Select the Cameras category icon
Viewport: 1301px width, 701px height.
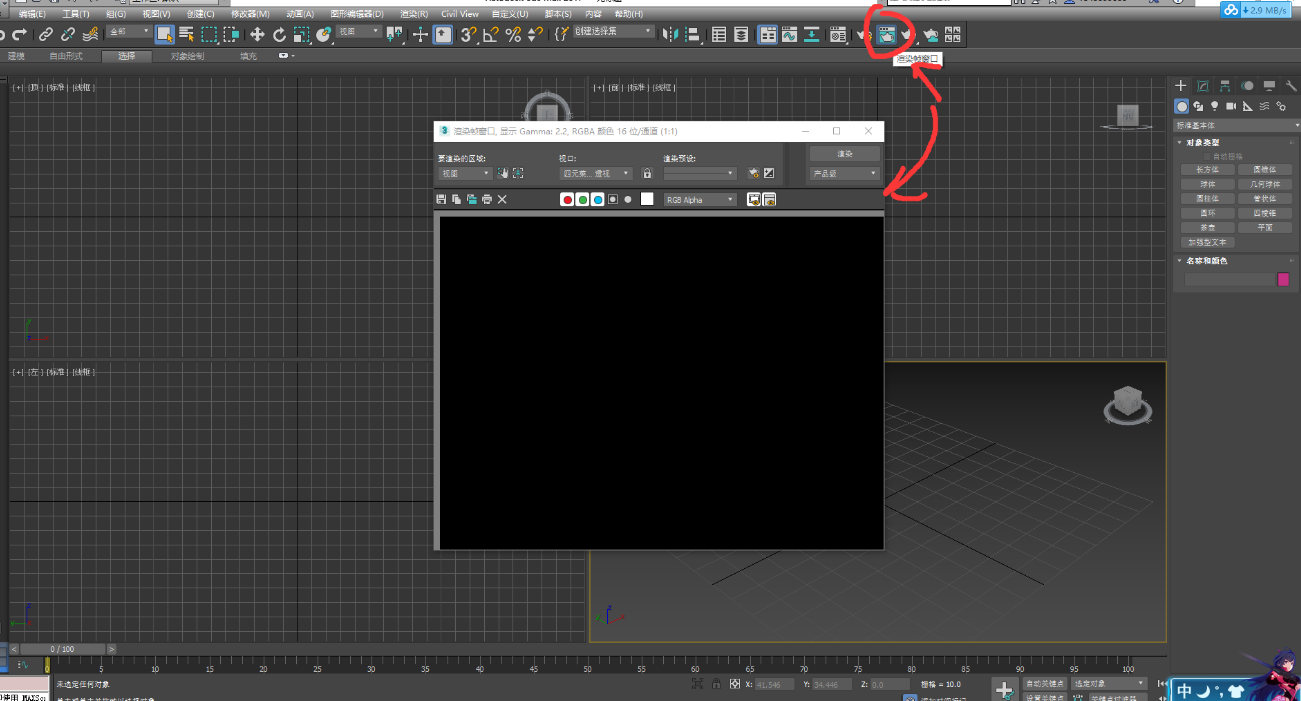(x=1231, y=106)
